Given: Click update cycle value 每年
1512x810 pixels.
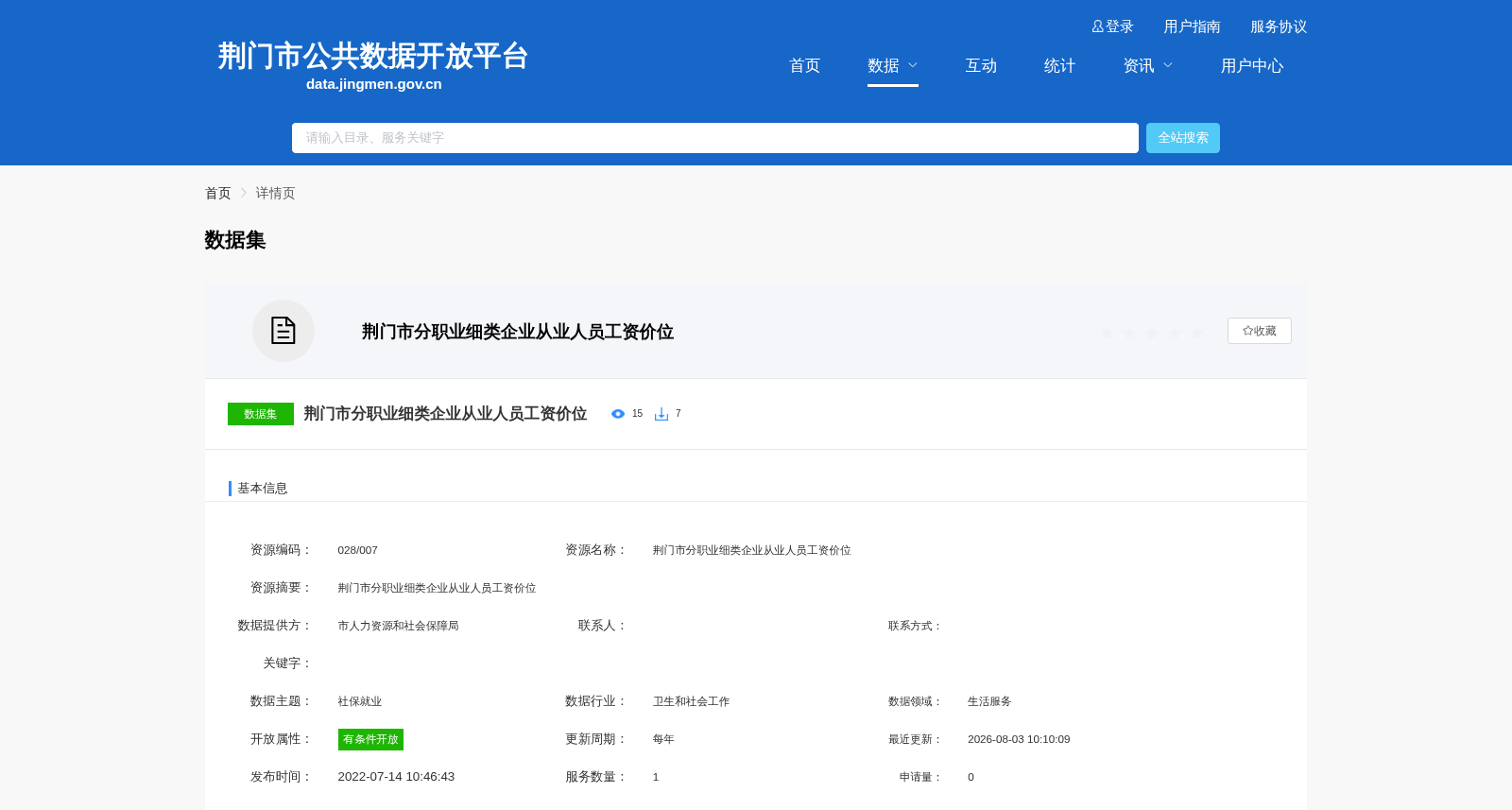Looking at the screenshot, I should (x=663, y=739).
